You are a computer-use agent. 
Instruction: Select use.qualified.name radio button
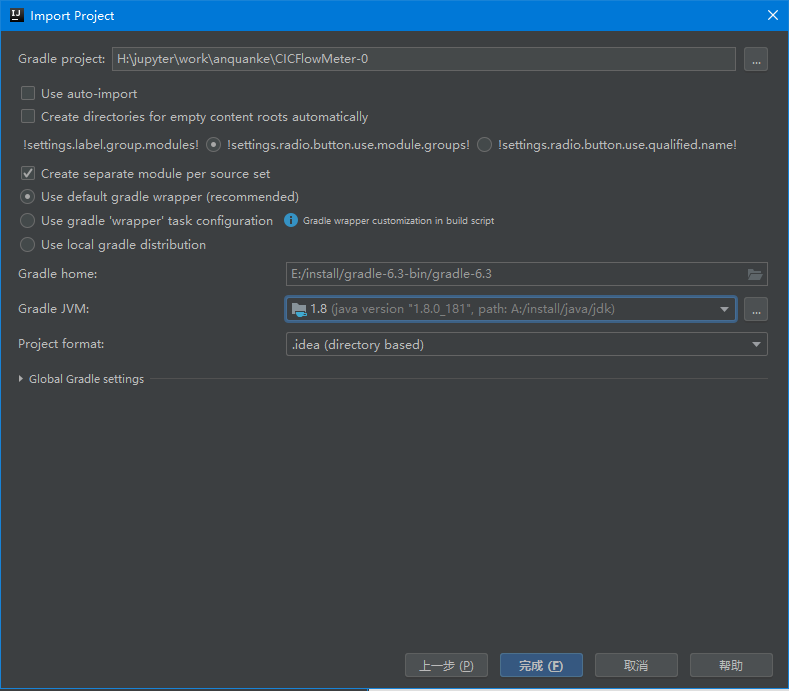click(x=484, y=145)
